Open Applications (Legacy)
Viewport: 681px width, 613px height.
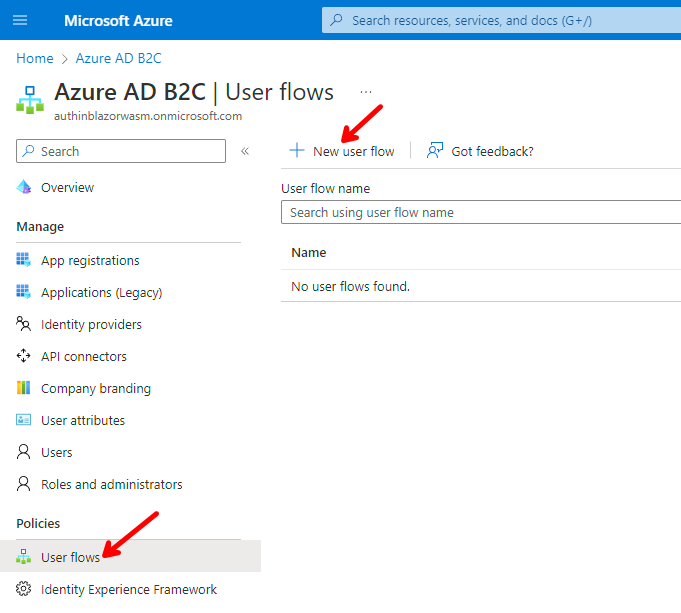[102, 293]
